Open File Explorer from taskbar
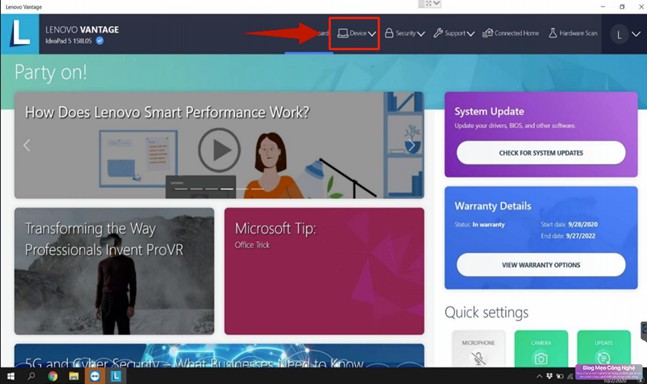This screenshot has height=384, width=647. [73, 376]
